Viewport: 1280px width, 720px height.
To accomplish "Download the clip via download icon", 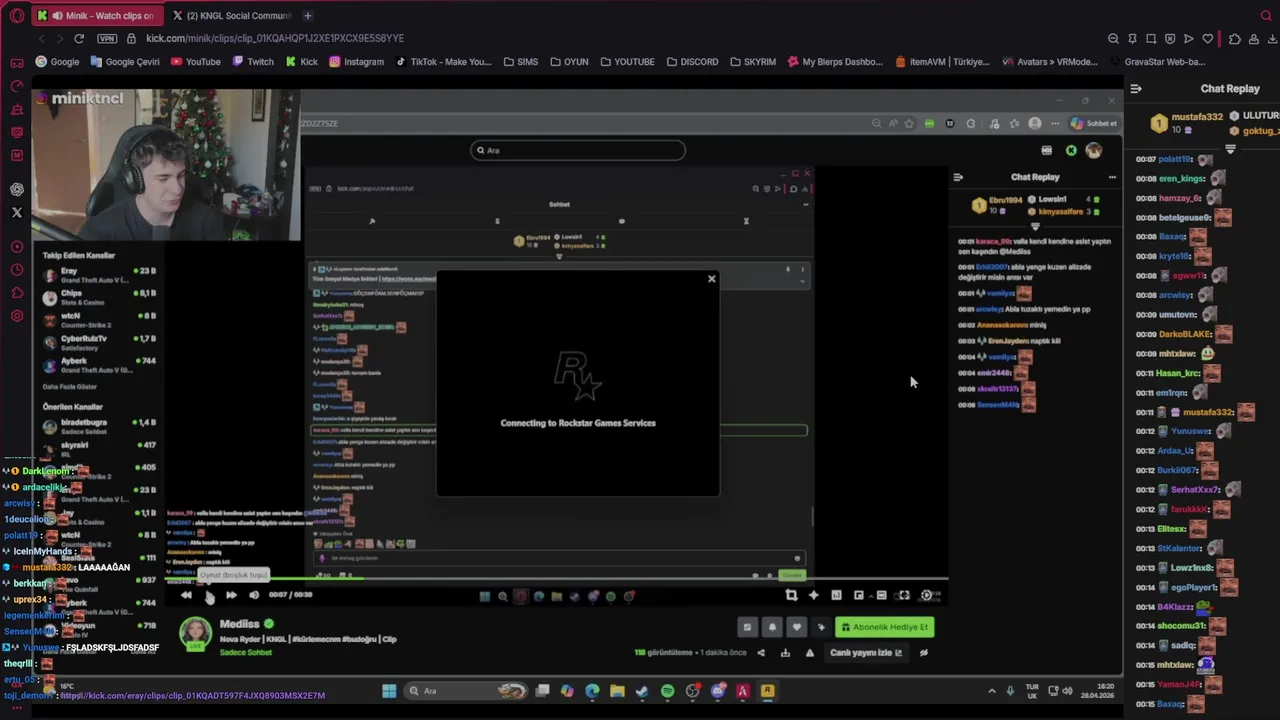I will [785, 653].
